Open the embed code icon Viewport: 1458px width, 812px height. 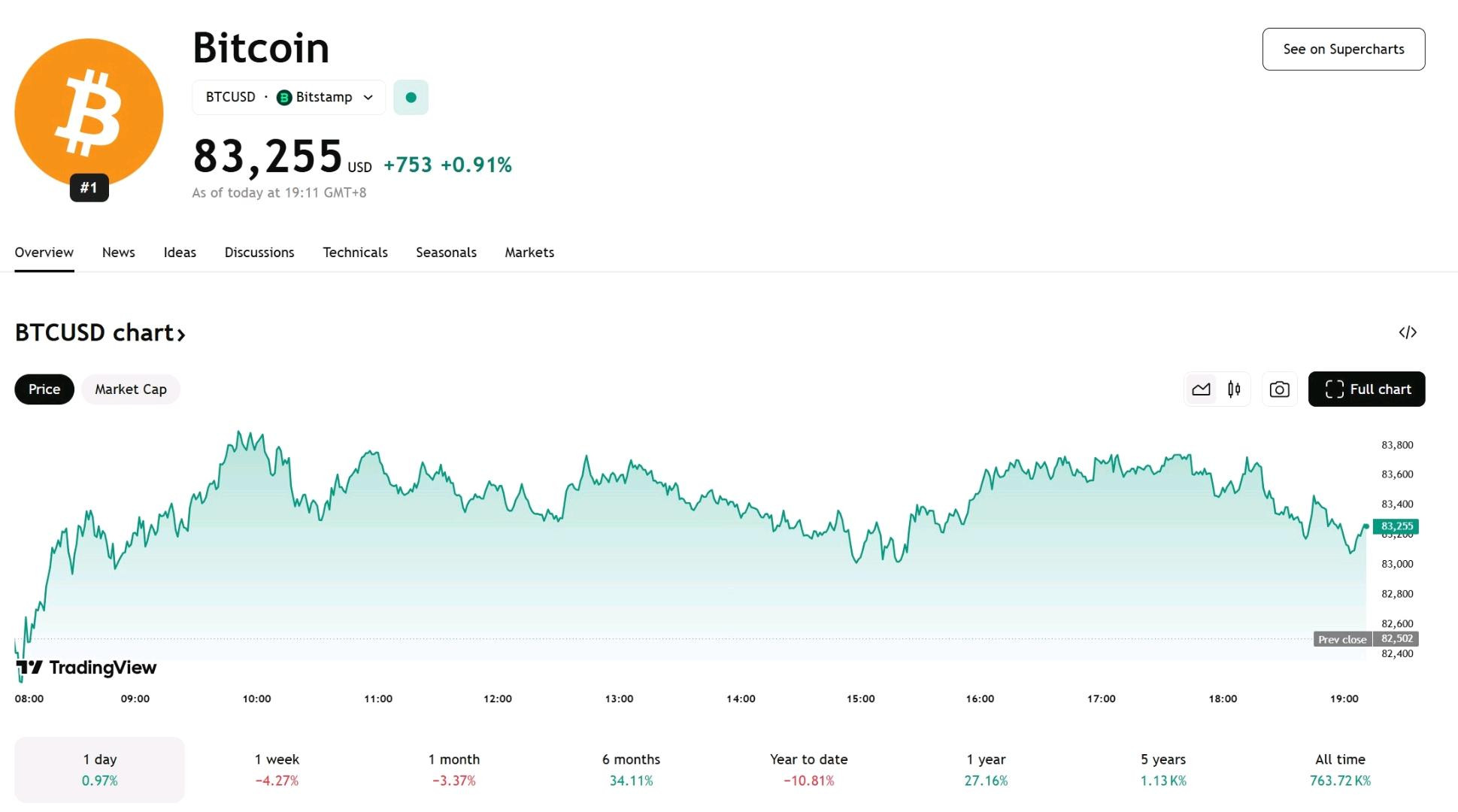coord(1408,332)
